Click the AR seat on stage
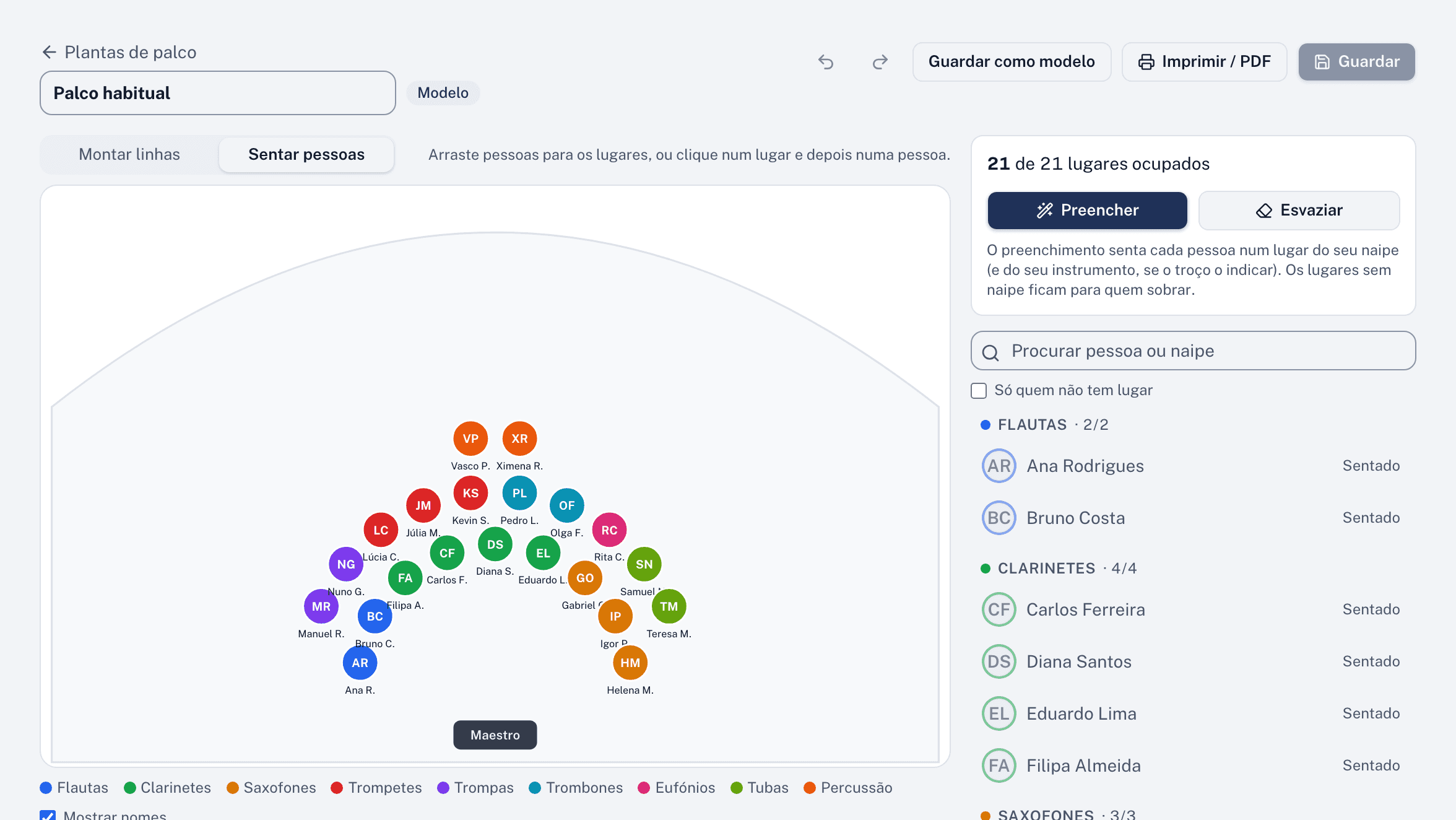The image size is (1456, 820). coord(360,663)
